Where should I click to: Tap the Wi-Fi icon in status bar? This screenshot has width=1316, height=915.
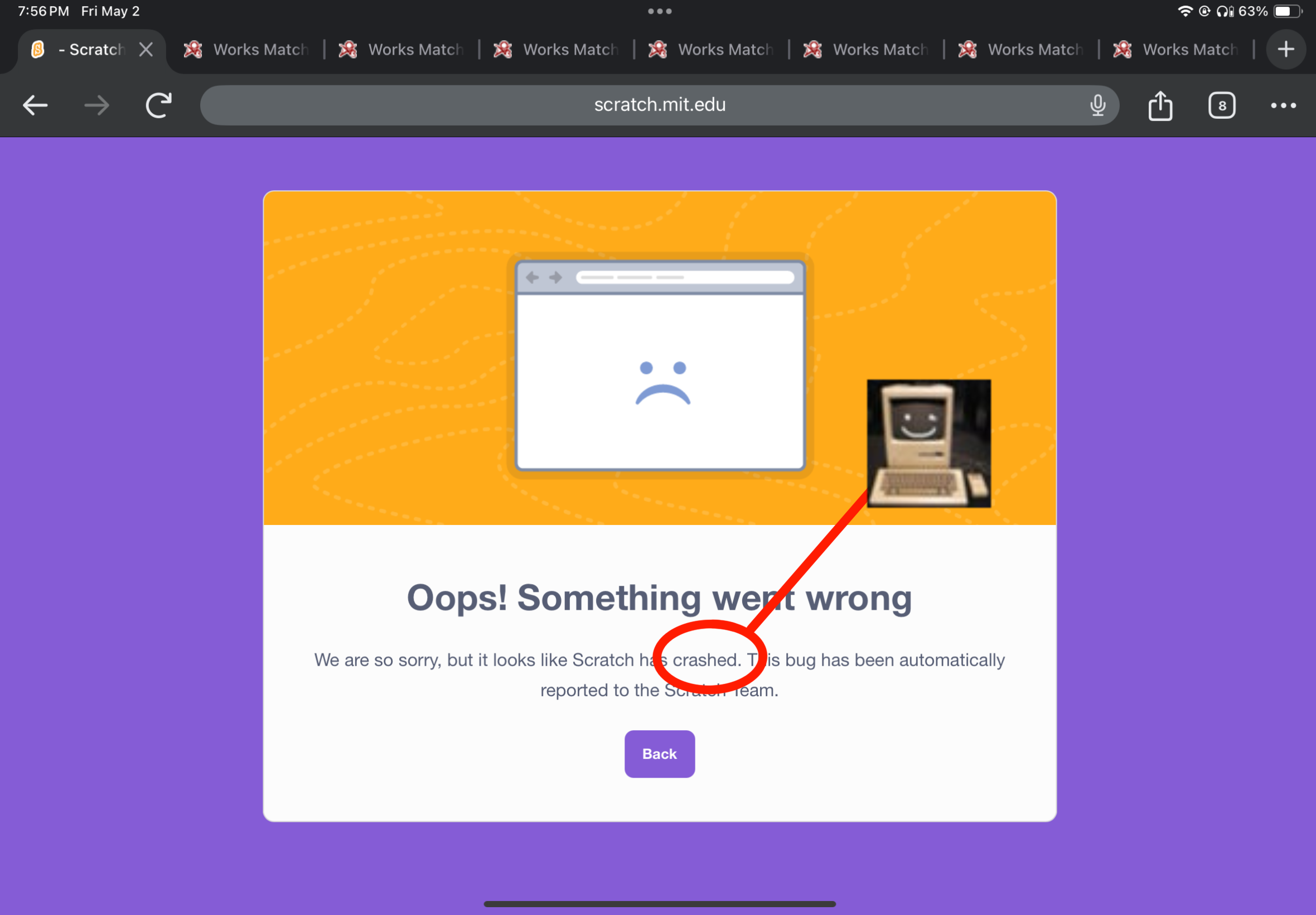coord(1185,12)
